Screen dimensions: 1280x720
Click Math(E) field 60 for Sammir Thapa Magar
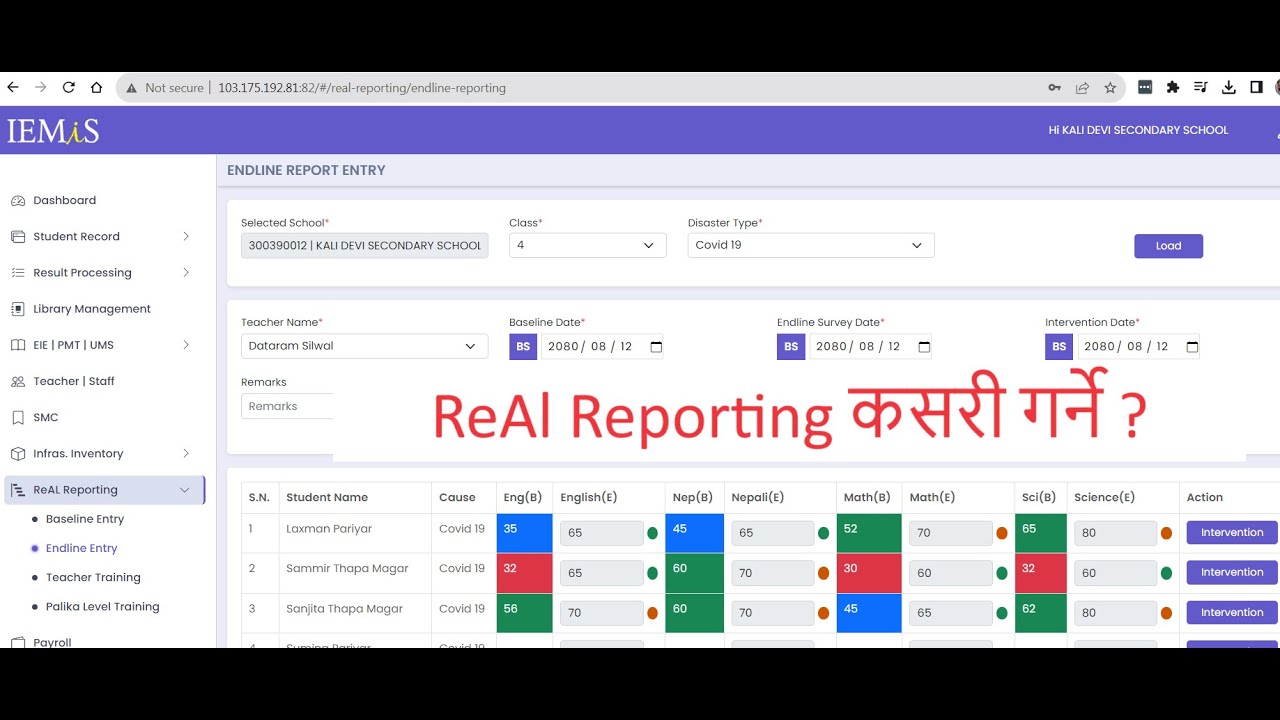950,573
